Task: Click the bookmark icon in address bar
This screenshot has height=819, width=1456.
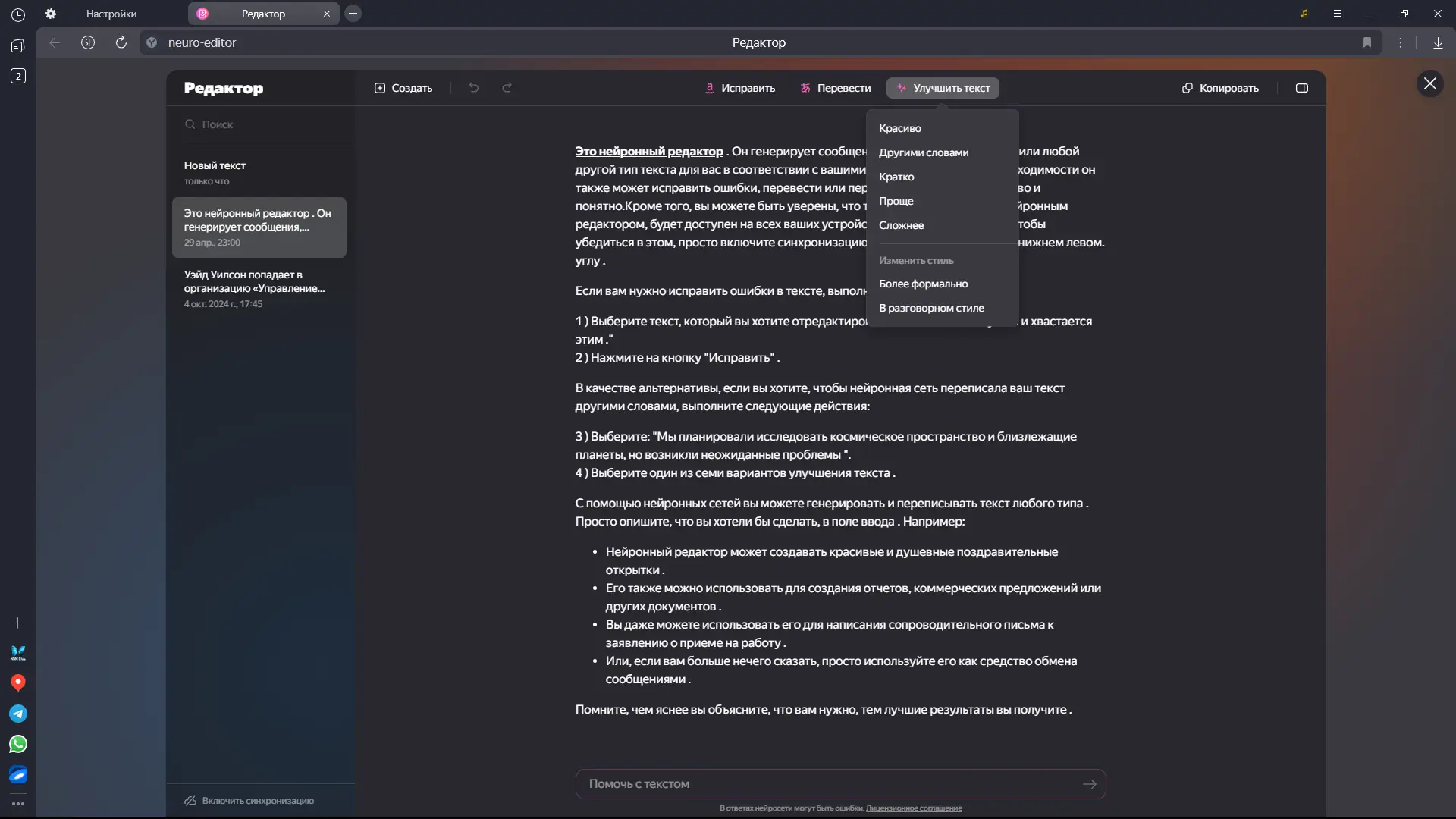Action: coord(1367,42)
